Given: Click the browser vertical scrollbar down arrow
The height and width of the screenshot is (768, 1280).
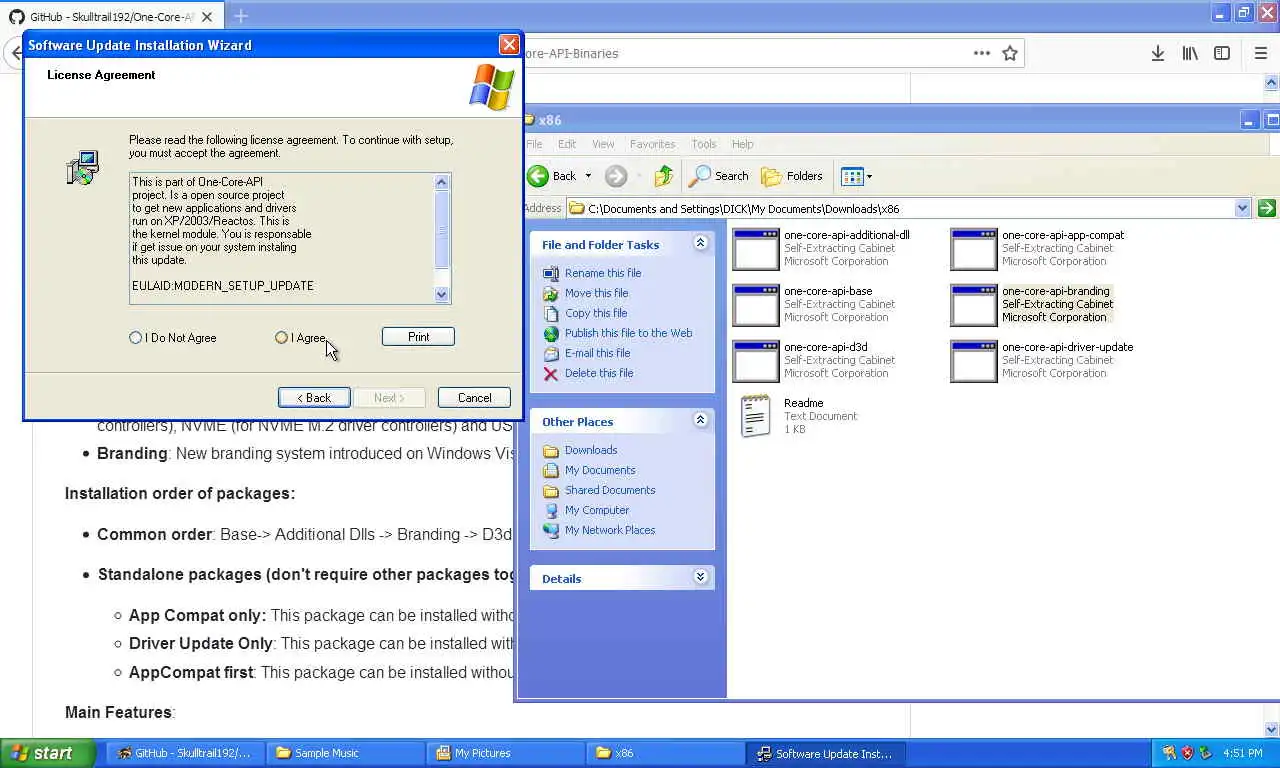Looking at the screenshot, I should (x=1272, y=730).
